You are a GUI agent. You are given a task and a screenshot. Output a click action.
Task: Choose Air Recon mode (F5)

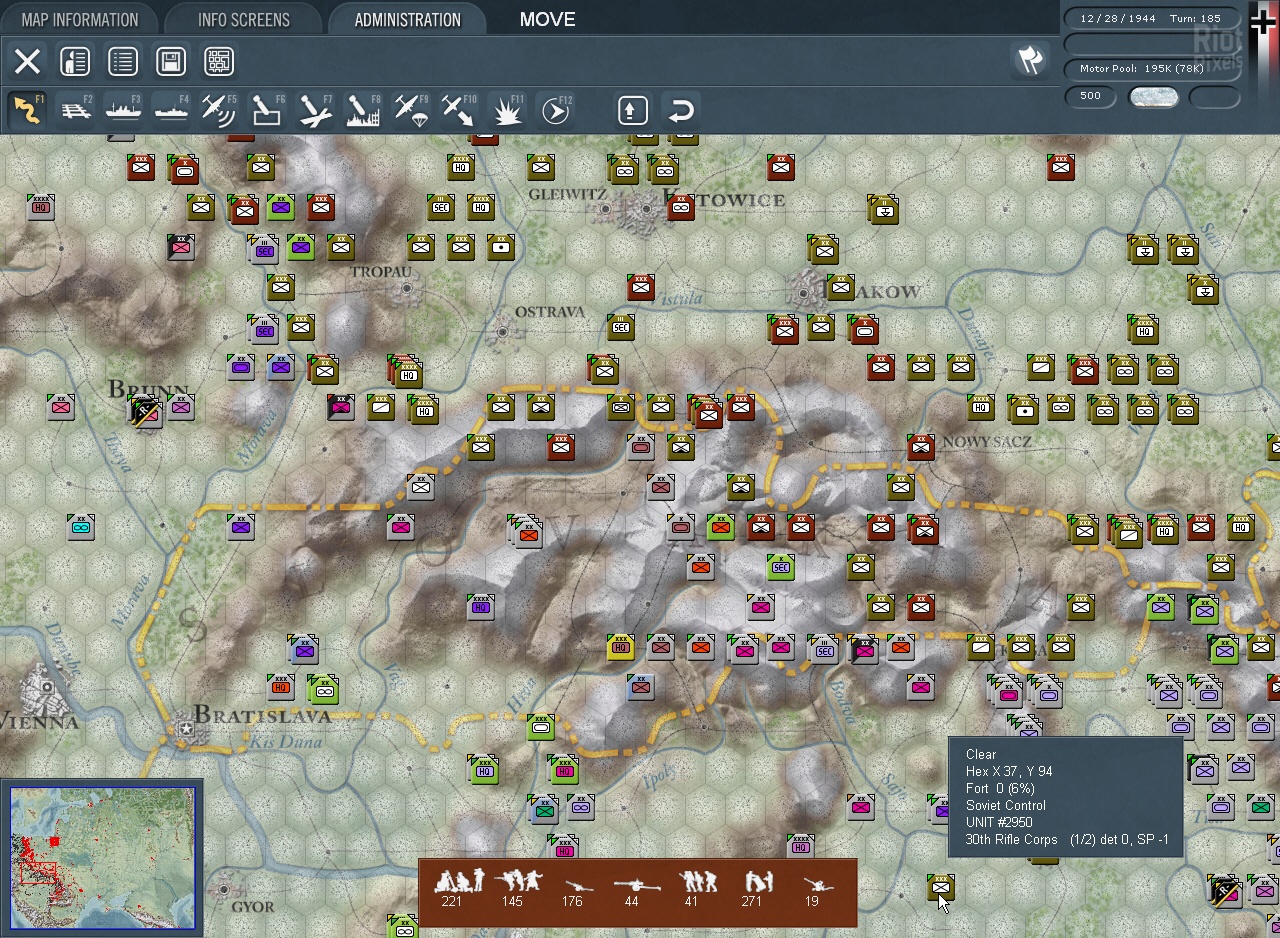coord(219,110)
